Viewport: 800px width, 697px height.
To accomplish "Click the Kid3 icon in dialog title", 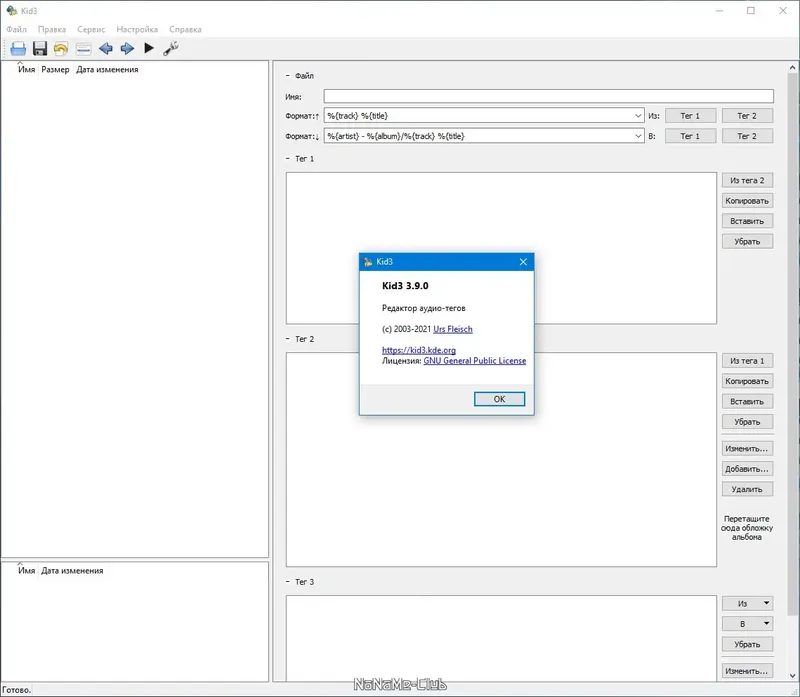I will click(368, 262).
